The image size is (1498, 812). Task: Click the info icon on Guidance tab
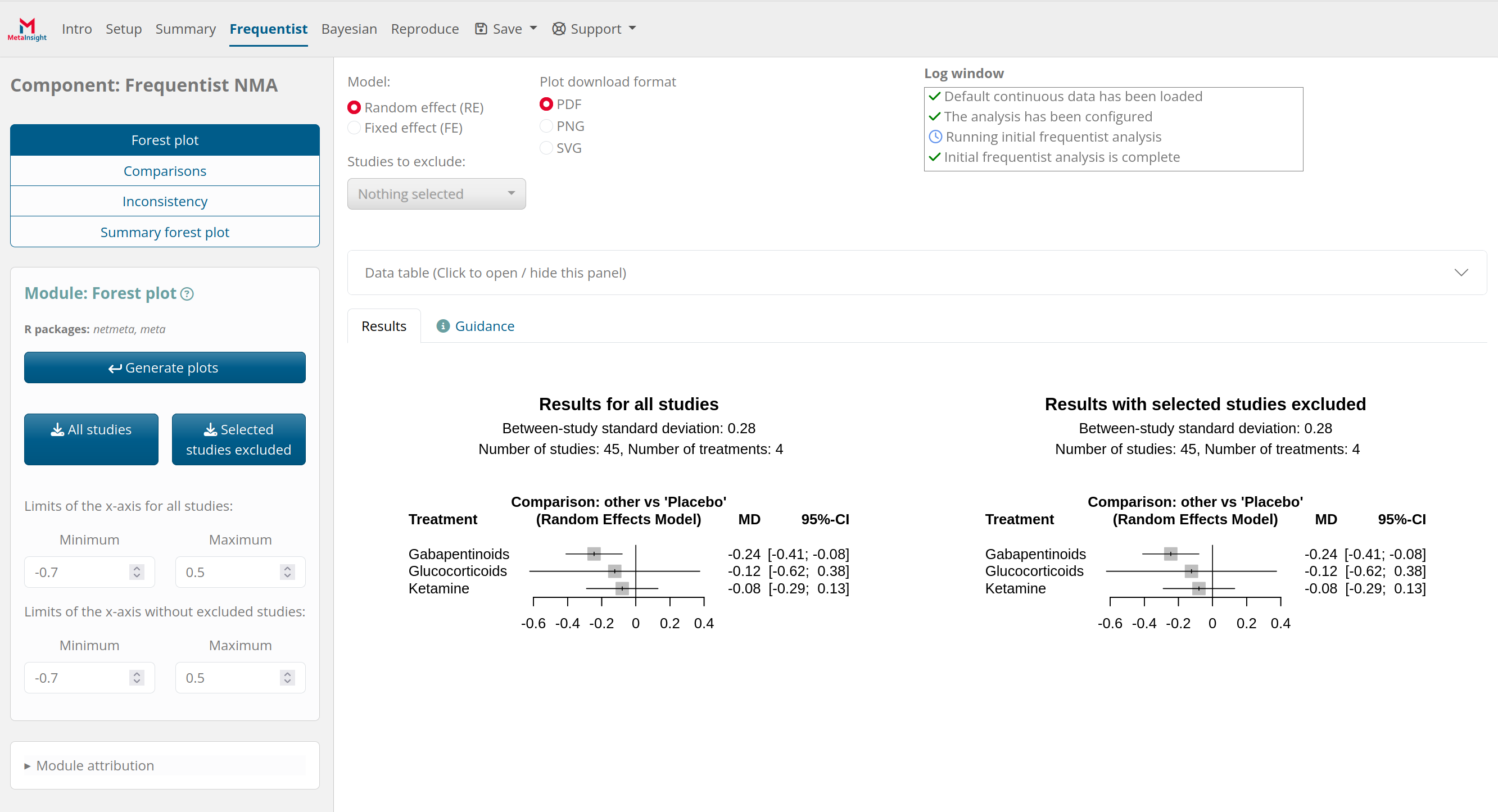(443, 326)
